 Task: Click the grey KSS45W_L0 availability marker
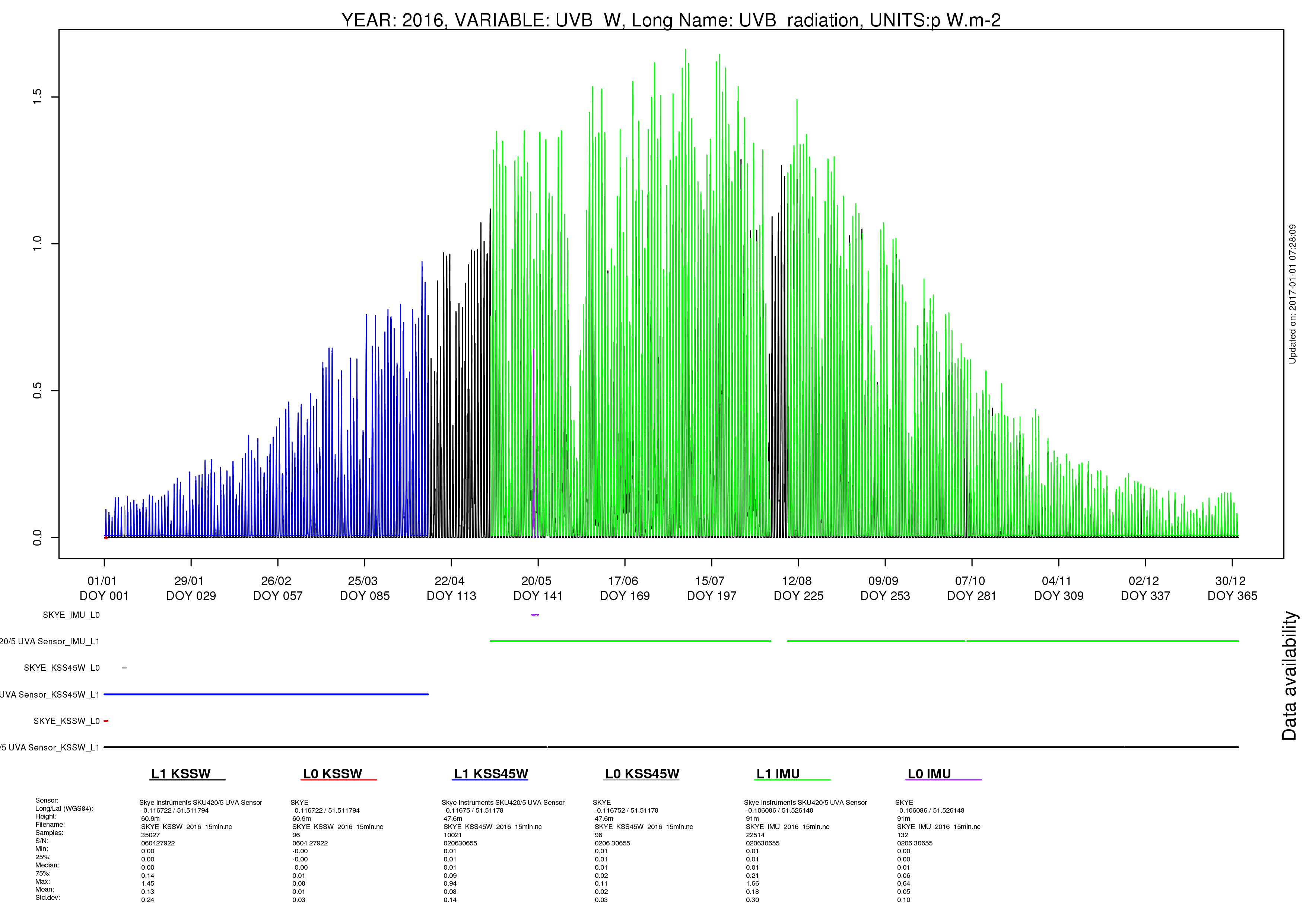(x=125, y=667)
